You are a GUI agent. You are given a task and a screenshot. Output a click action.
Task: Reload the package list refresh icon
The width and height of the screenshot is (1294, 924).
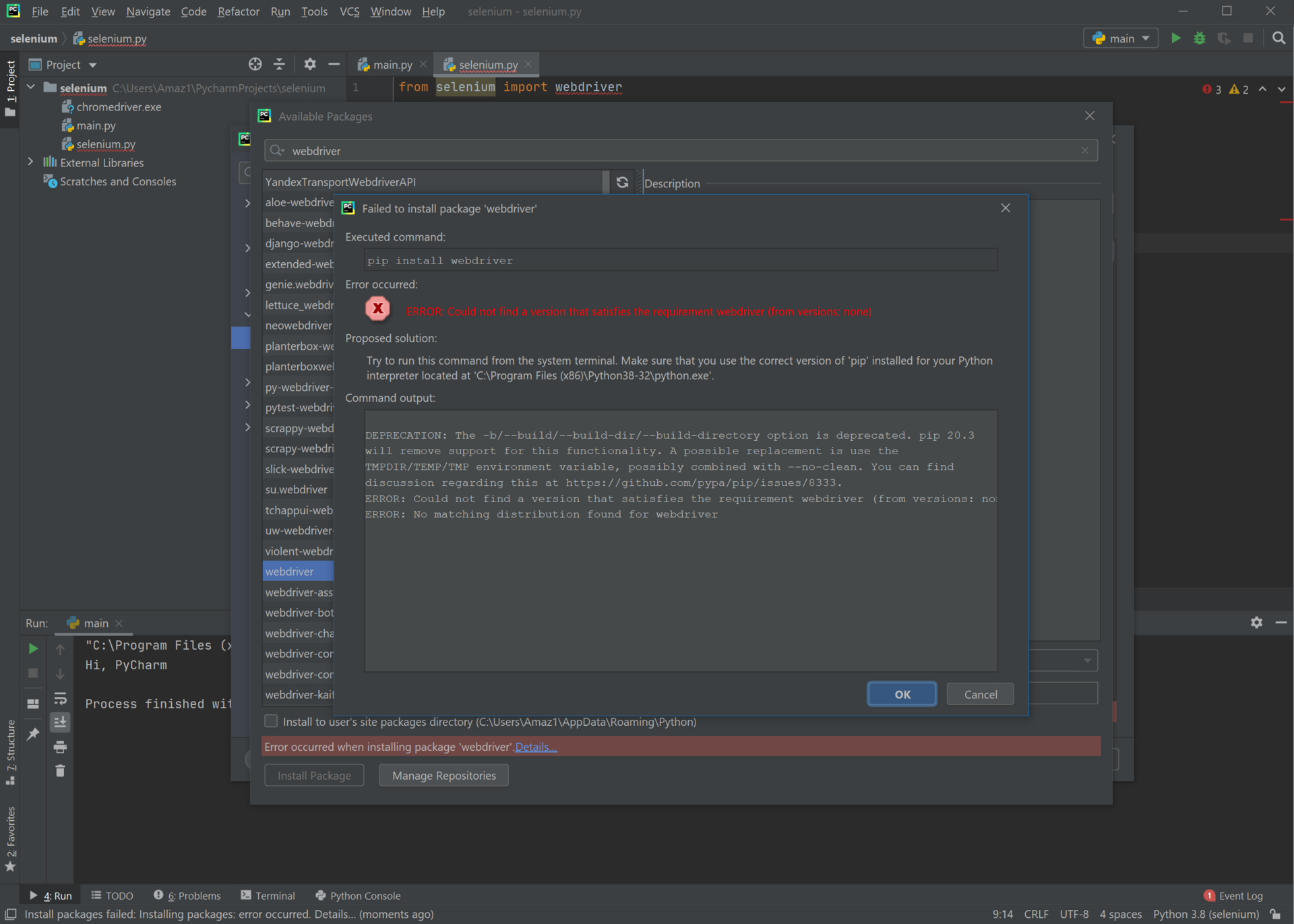pos(622,182)
